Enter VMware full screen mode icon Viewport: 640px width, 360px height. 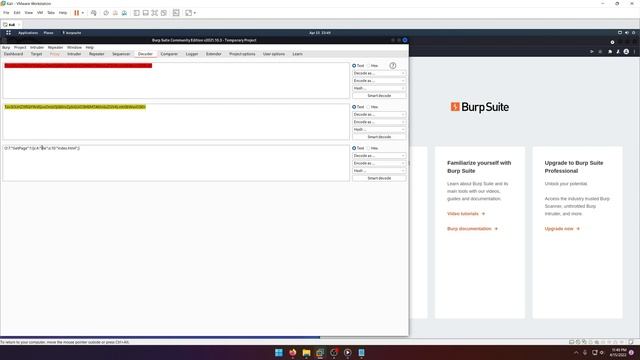pyautogui.click(x=155, y=13)
